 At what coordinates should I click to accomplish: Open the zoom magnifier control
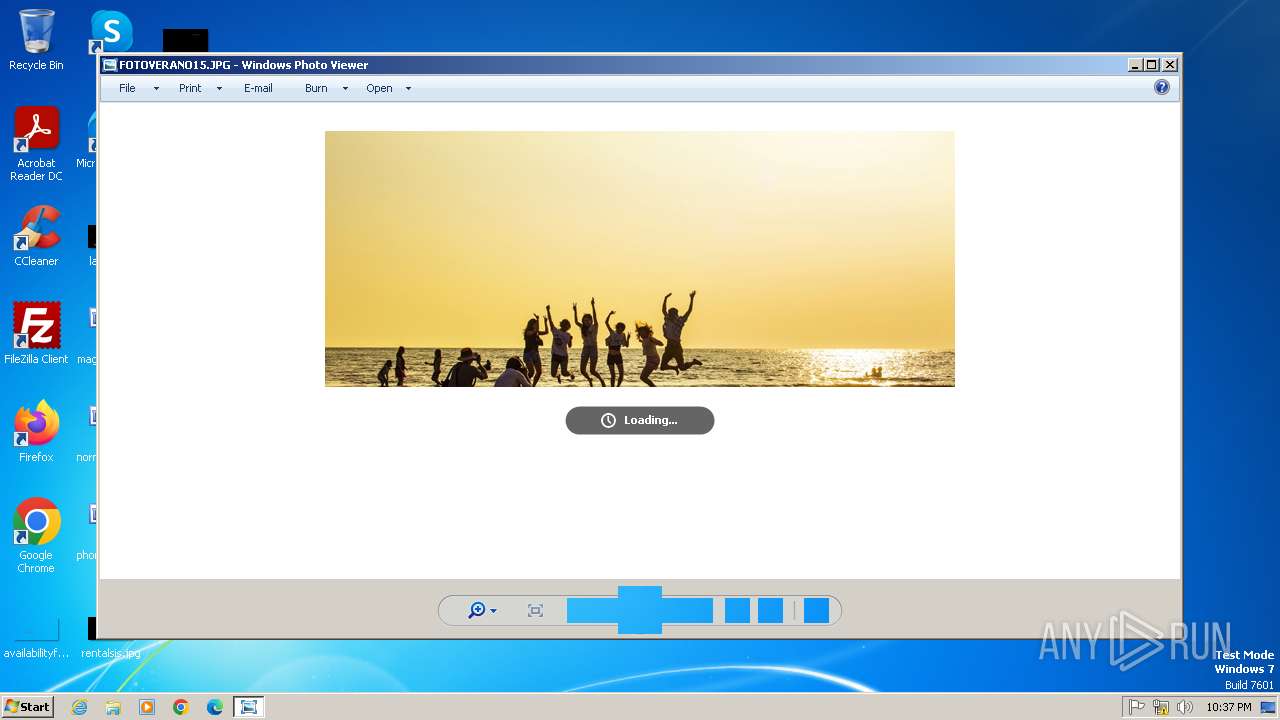click(x=482, y=610)
